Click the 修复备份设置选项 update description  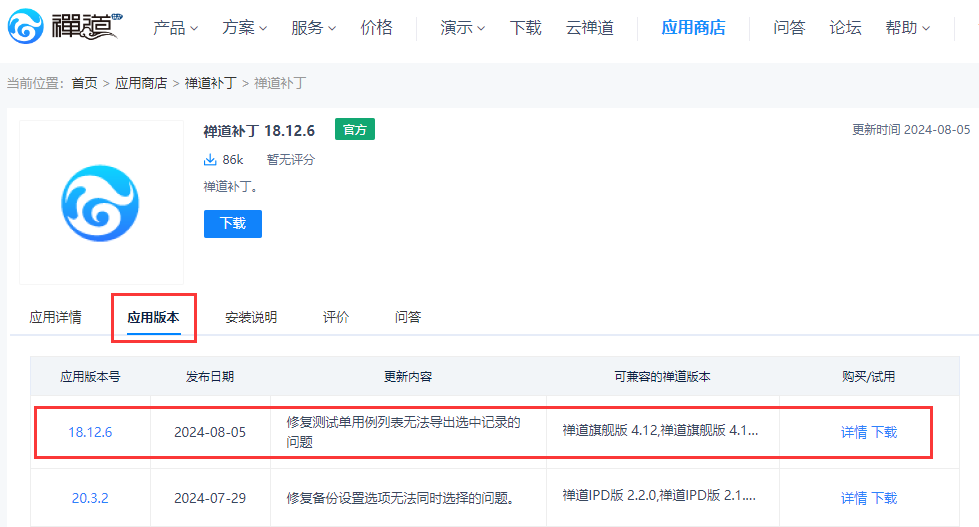[401, 498]
